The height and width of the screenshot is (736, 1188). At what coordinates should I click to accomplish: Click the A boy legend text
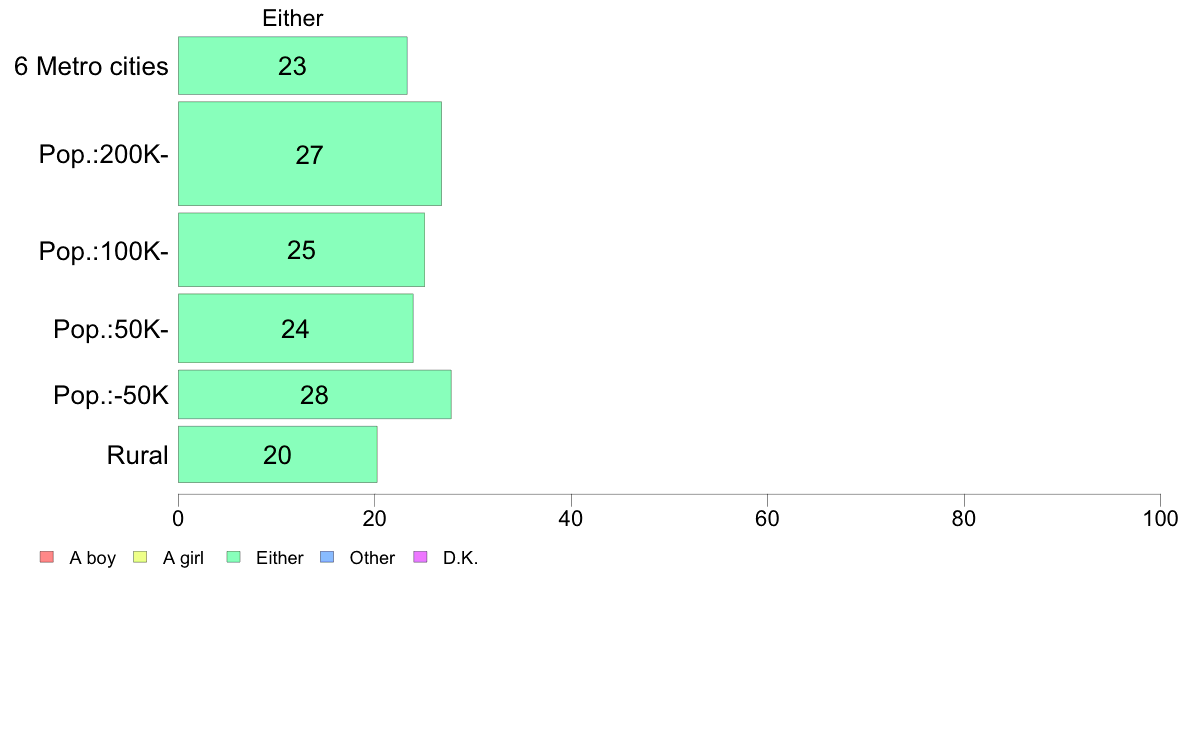(x=92, y=558)
